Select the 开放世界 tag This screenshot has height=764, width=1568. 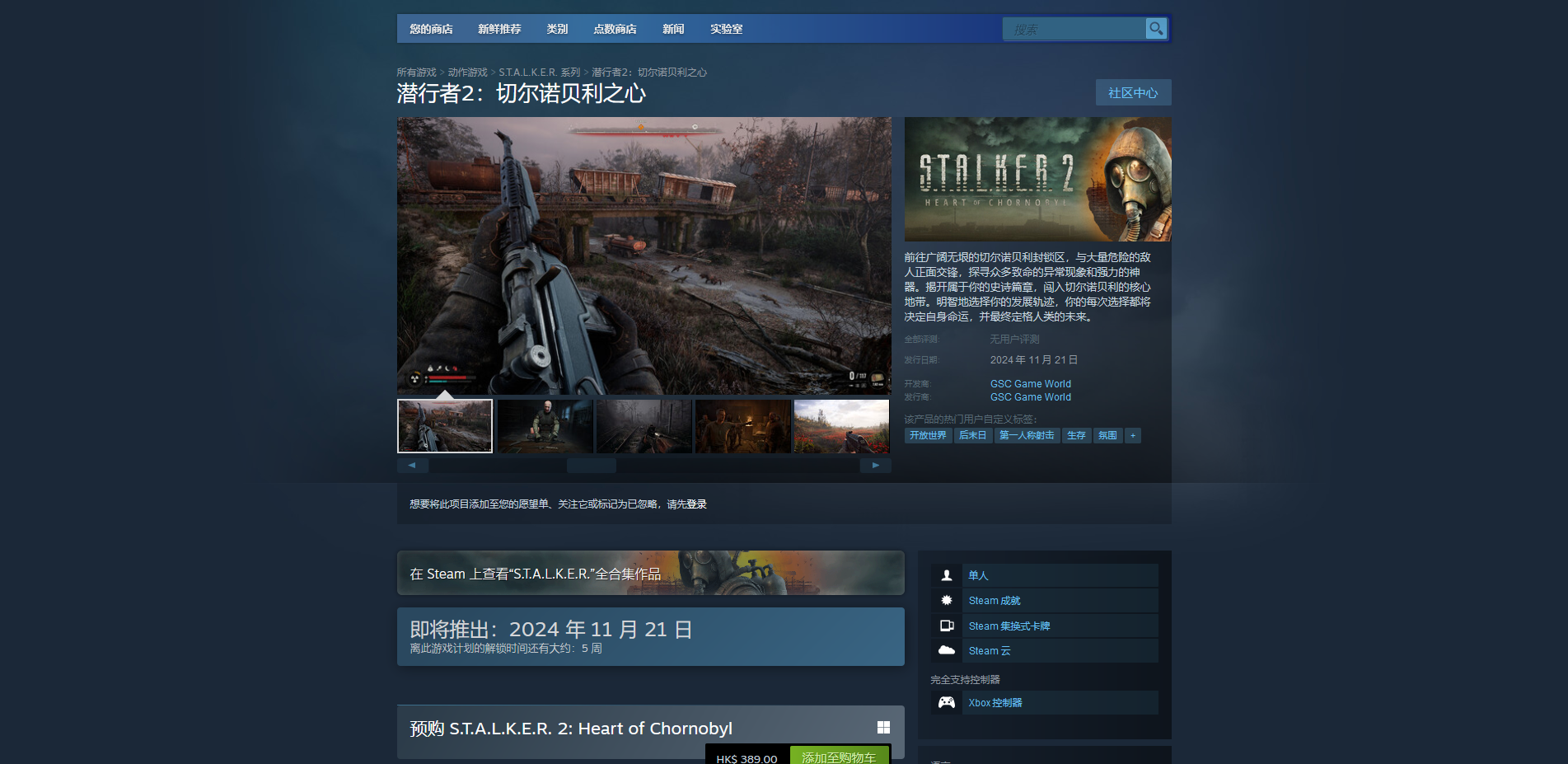928,435
